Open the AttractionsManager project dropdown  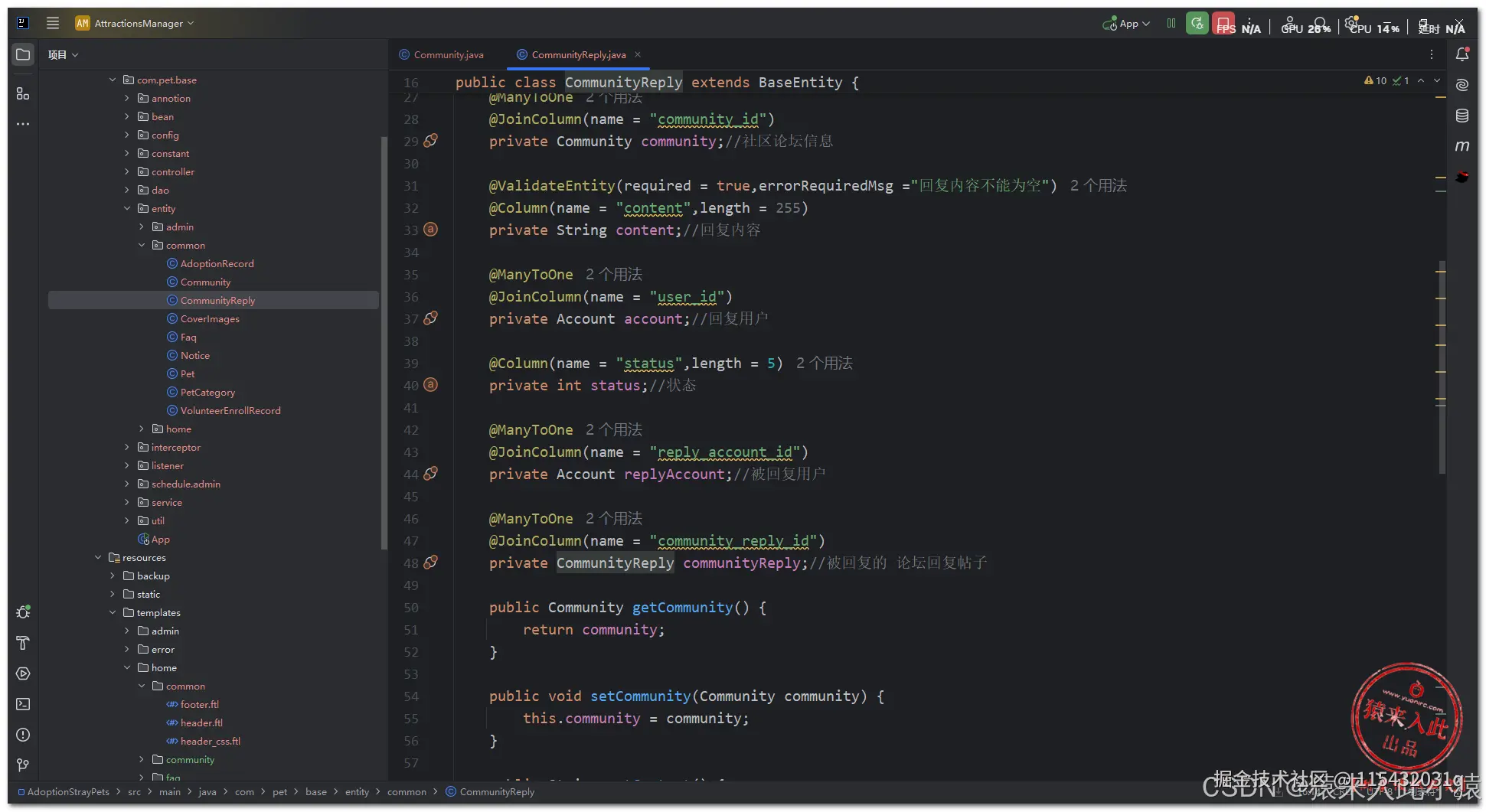click(x=135, y=23)
